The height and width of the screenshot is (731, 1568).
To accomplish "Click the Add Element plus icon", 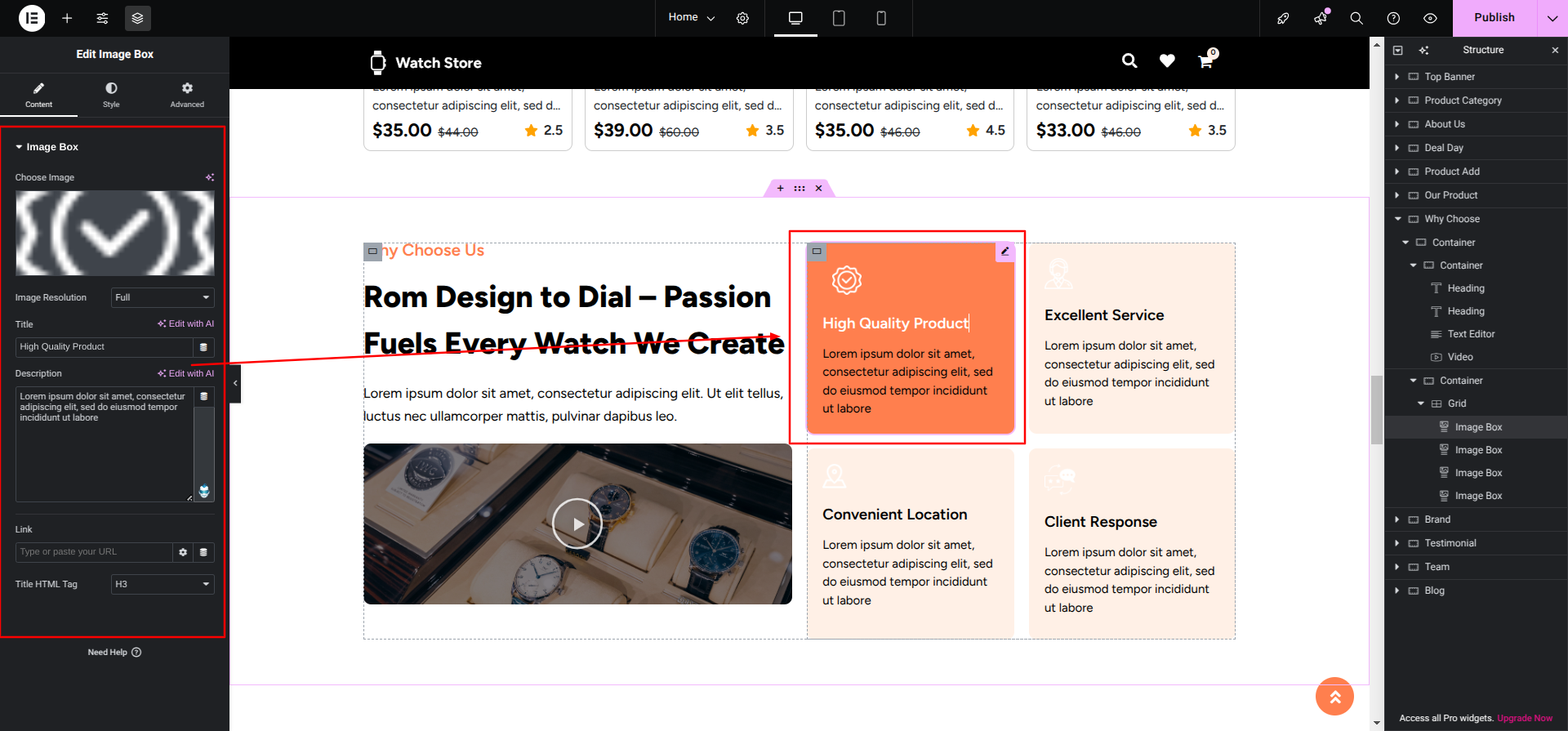I will (x=67, y=18).
